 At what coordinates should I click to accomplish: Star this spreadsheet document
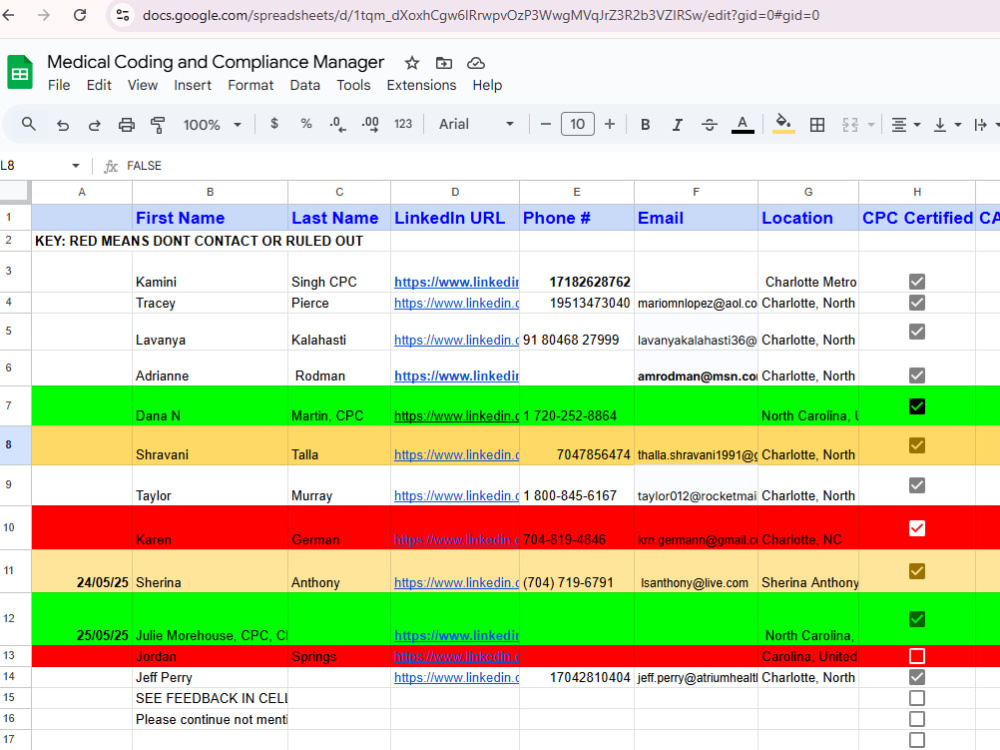coord(412,62)
